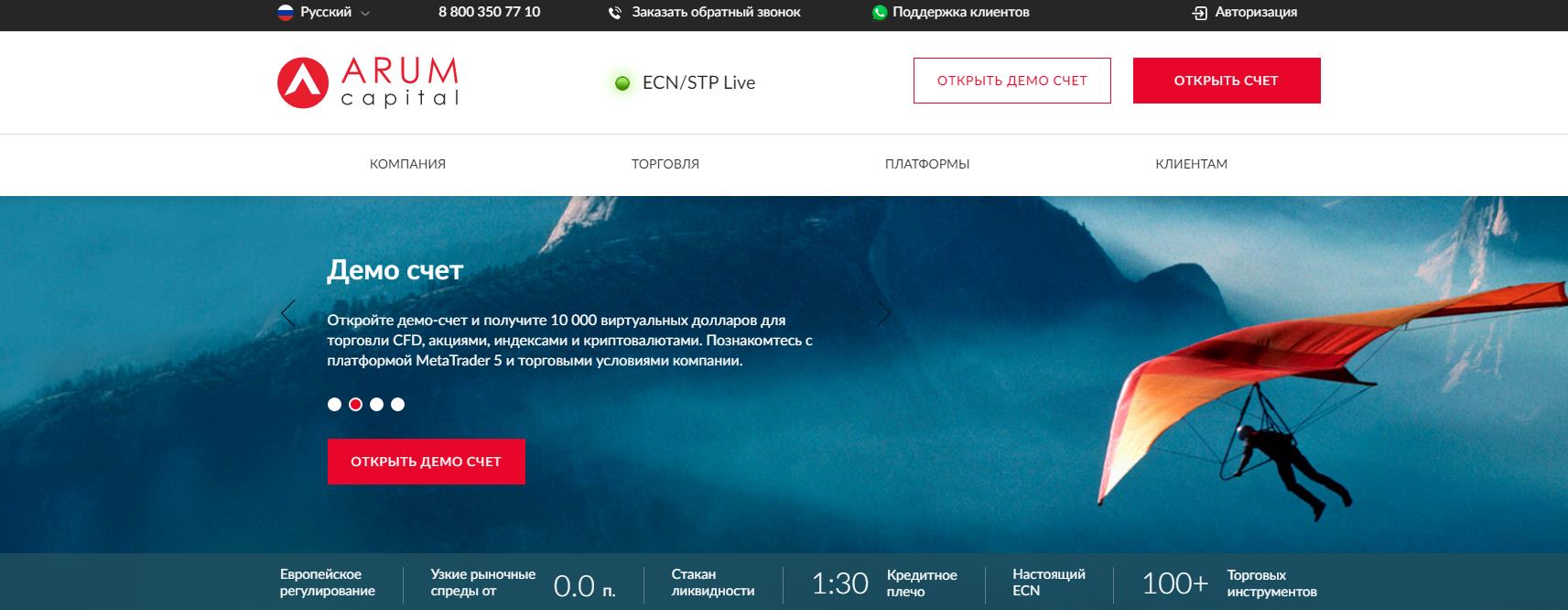Open Поддержка клиентов link
The width and height of the screenshot is (1568, 610).
(x=961, y=12)
